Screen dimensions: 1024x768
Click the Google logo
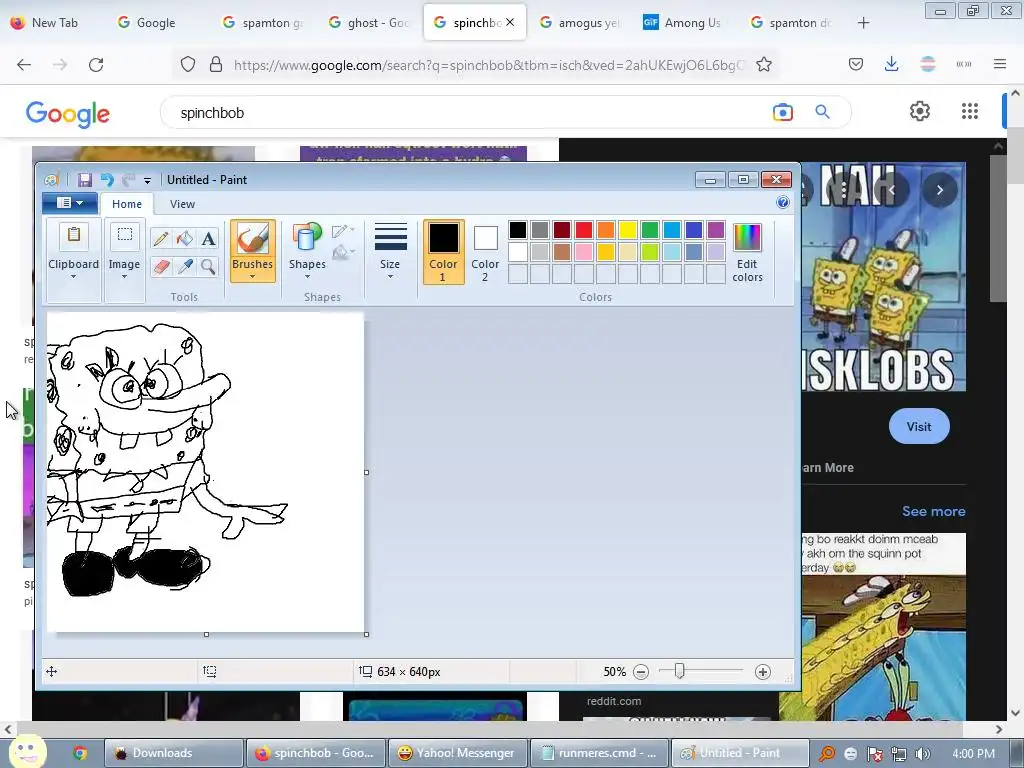click(x=68, y=114)
